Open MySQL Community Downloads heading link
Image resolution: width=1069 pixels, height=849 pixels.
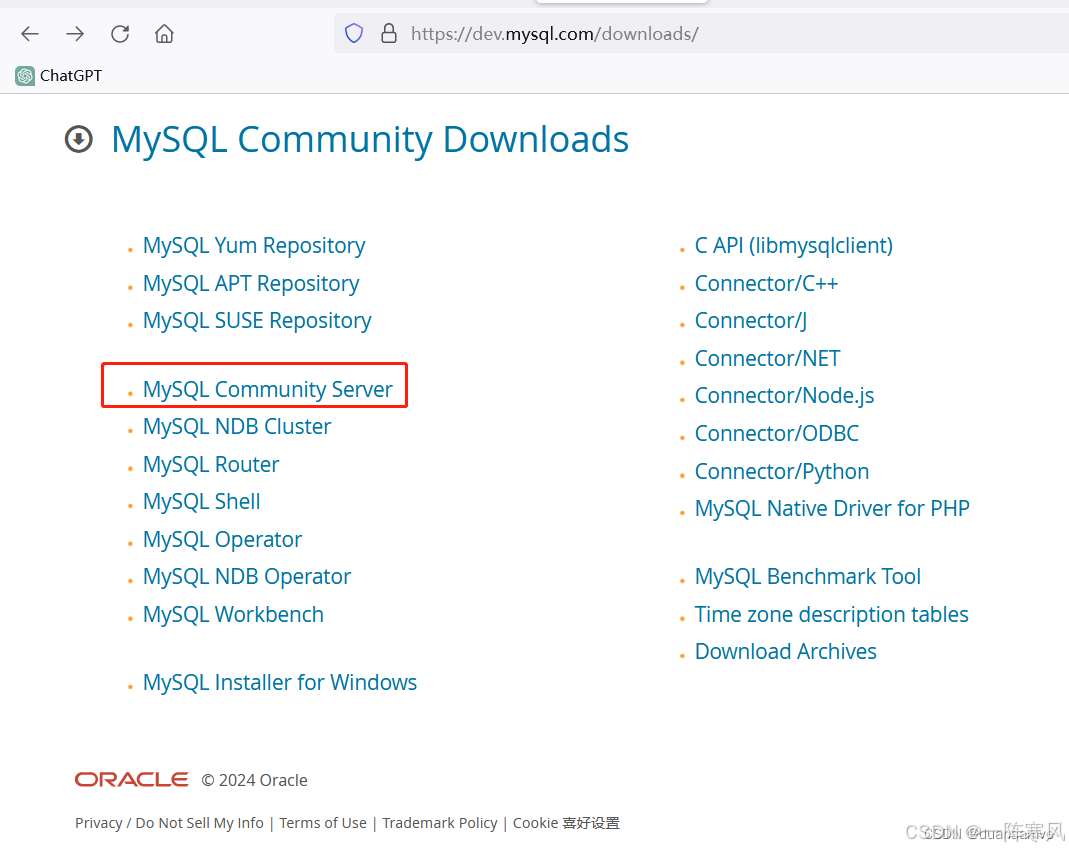[x=370, y=140]
